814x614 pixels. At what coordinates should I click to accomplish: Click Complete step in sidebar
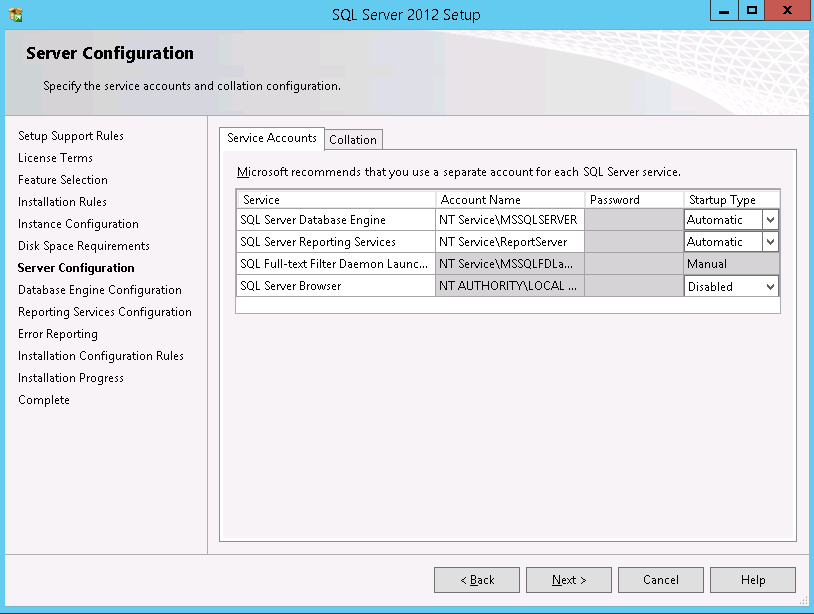pos(44,400)
